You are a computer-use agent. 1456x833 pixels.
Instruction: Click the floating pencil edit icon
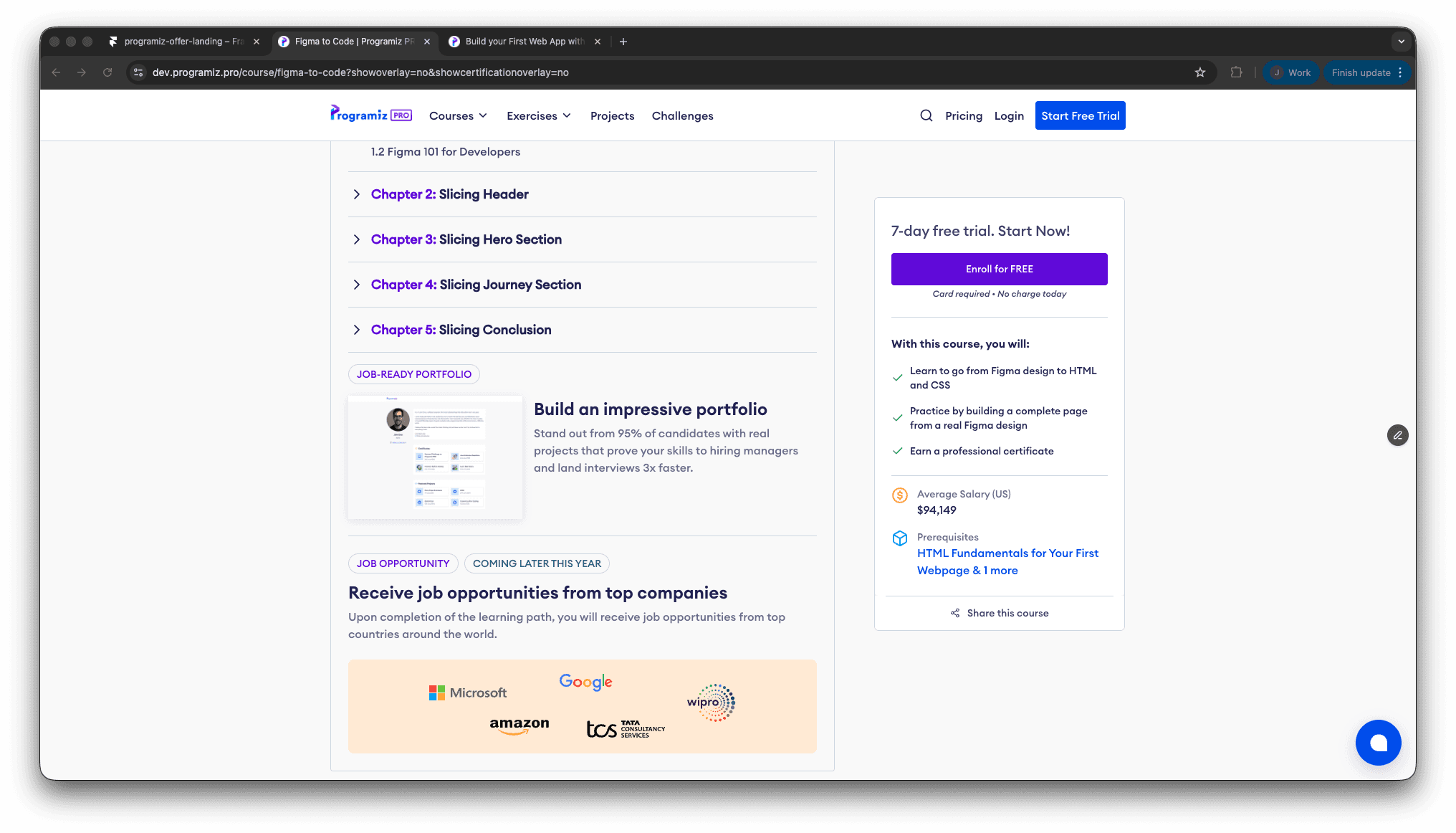1397,435
